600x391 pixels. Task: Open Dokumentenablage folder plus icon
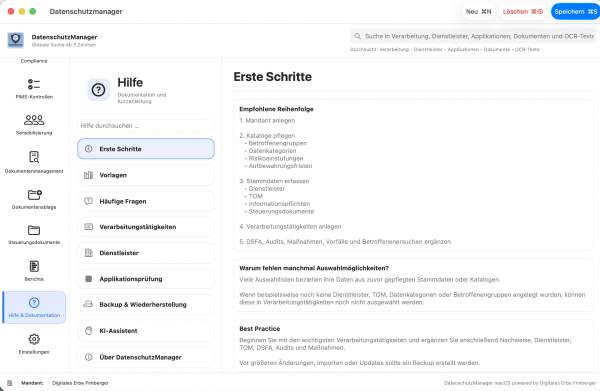(34, 194)
